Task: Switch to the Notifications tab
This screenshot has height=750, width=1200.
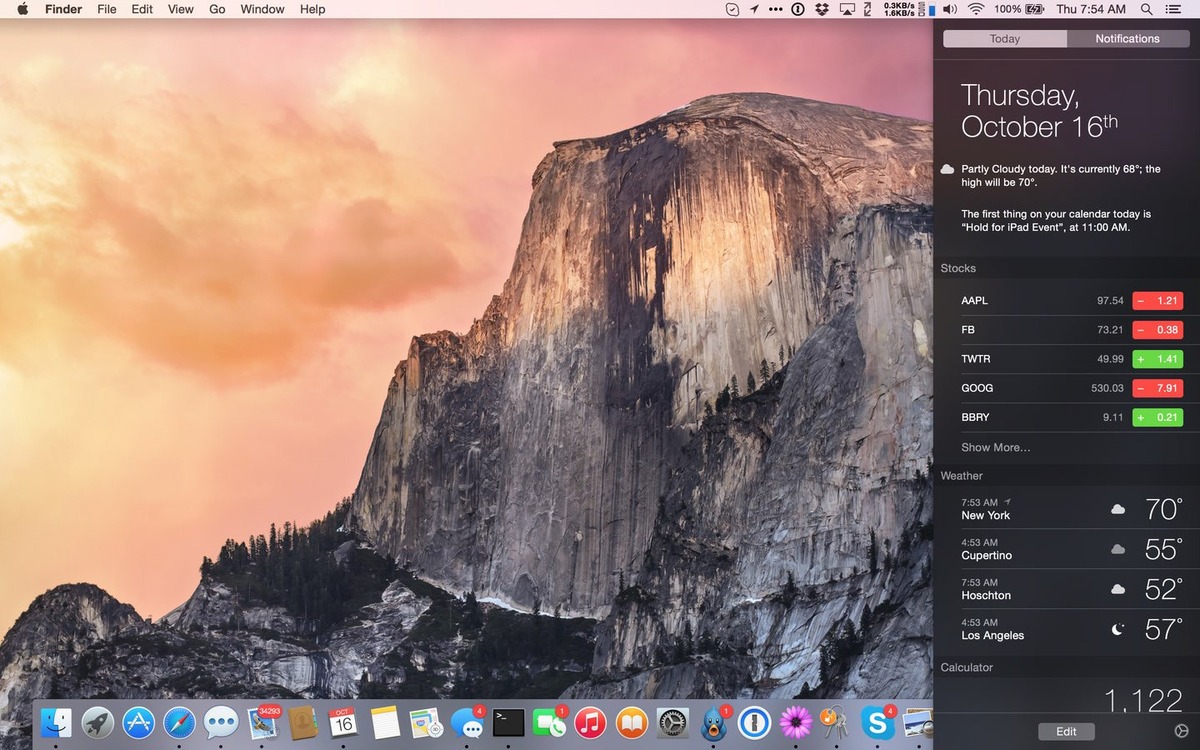Action: [x=1128, y=39]
